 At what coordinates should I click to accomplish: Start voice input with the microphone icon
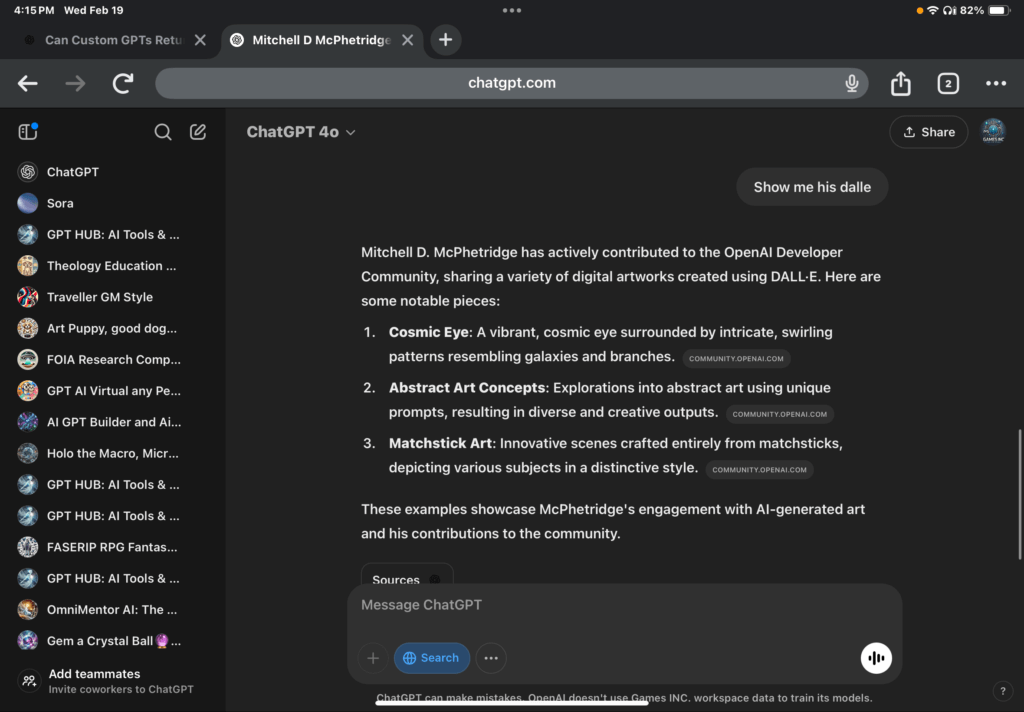click(x=851, y=83)
